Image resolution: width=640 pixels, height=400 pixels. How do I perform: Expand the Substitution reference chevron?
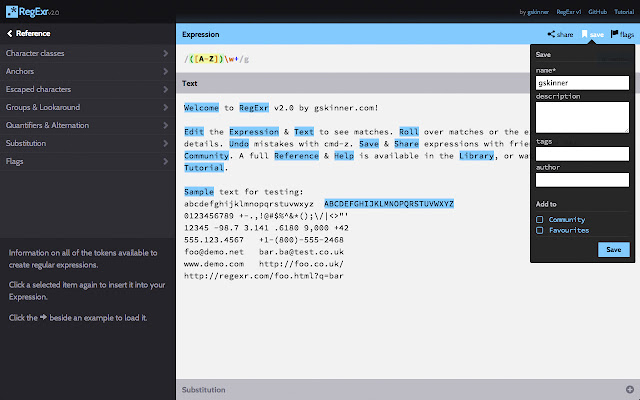tap(165, 143)
